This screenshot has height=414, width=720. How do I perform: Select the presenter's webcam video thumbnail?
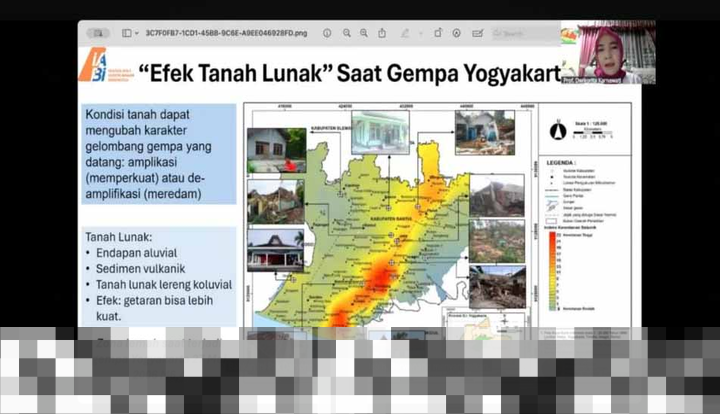(607, 51)
